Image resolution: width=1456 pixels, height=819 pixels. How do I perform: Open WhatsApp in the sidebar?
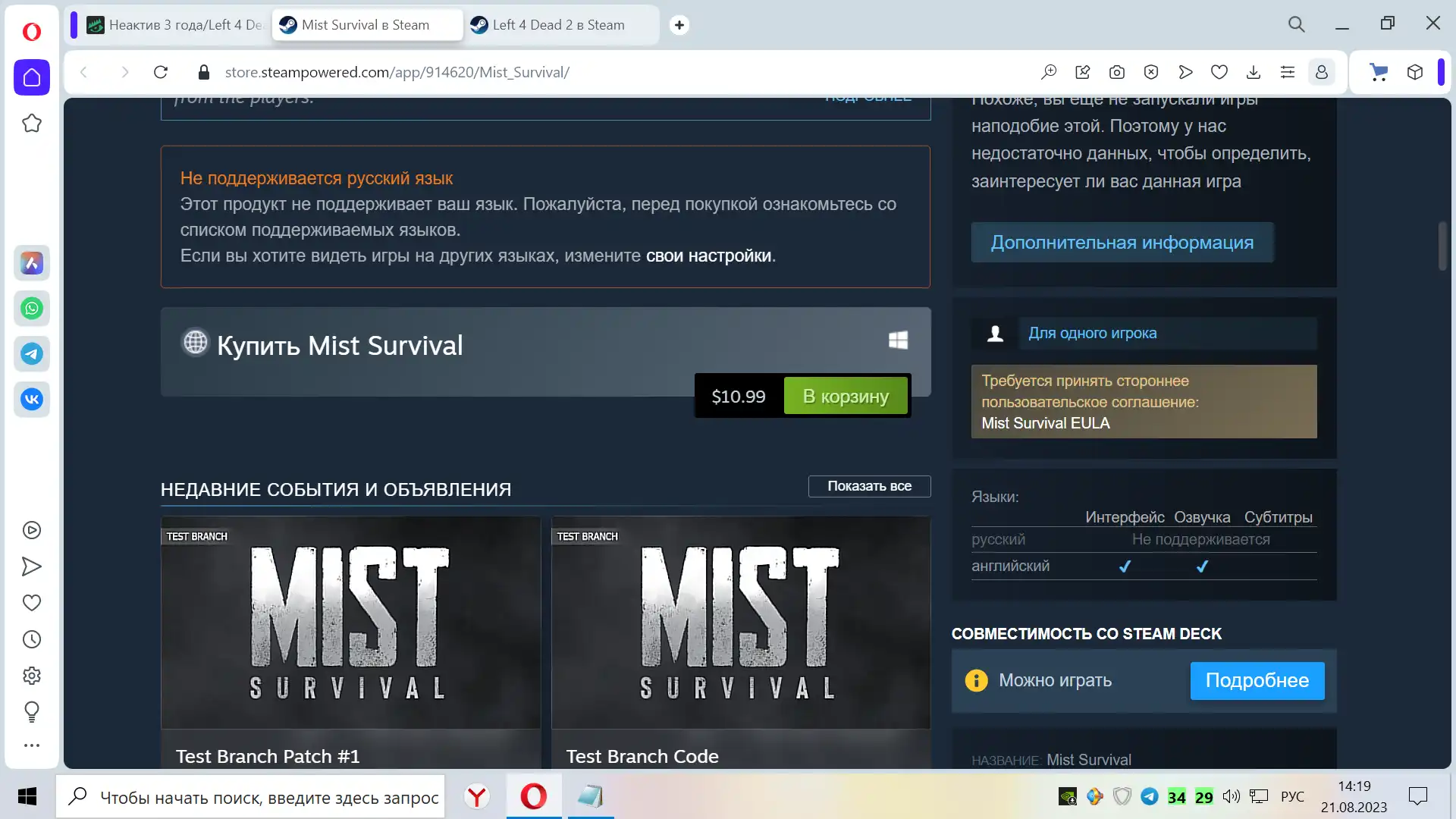32,309
